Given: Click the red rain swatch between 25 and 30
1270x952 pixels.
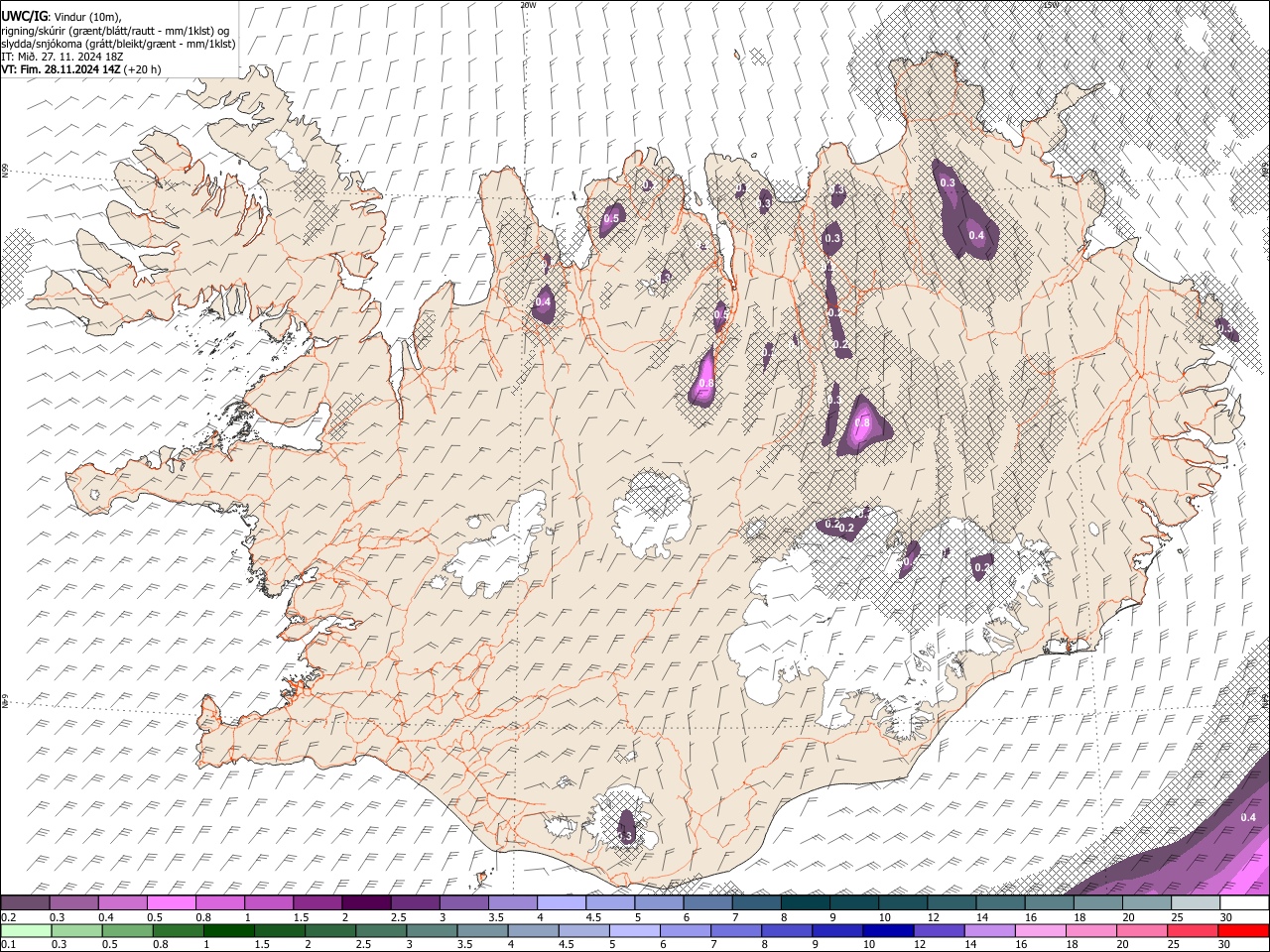Looking at the screenshot, I should pos(1192,931).
